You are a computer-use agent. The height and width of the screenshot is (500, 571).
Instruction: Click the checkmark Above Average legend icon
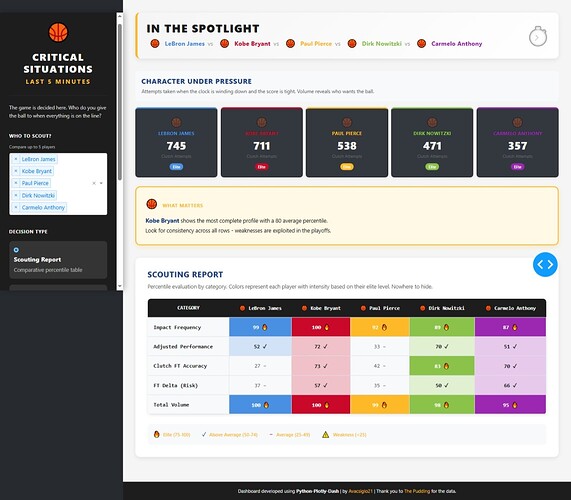(x=204, y=434)
